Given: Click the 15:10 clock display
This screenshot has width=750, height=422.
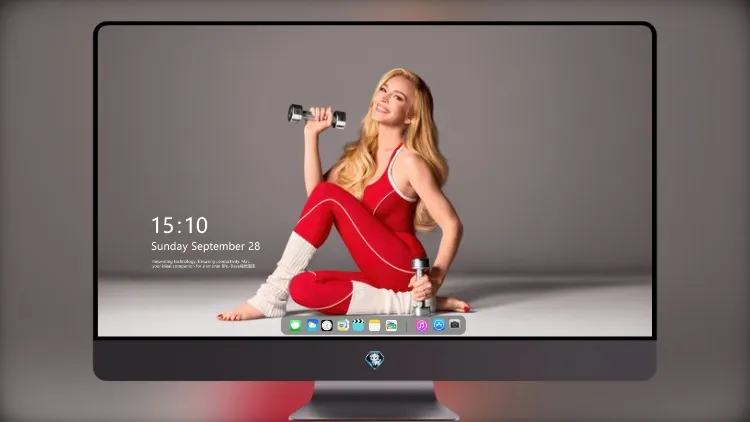Looking at the screenshot, I should 180,225.
